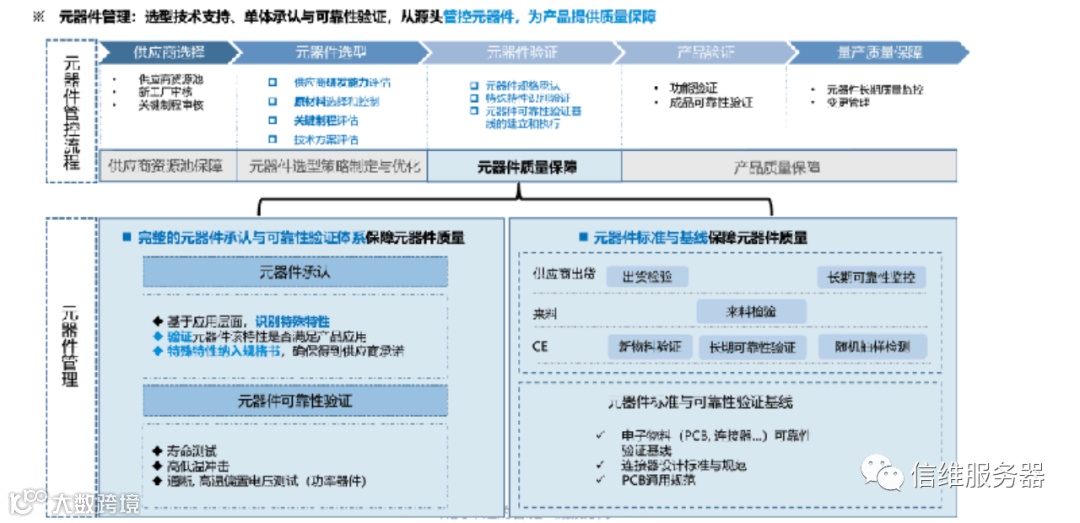The image size is (1080, 523).
Task: Click the 成品可靠性验证 bullet
Action: pyautogui.click(x=711, y=102)
